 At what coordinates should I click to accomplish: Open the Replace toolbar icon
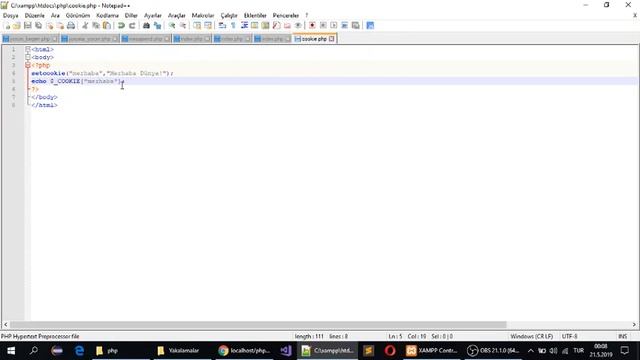[x=157, y=26]
